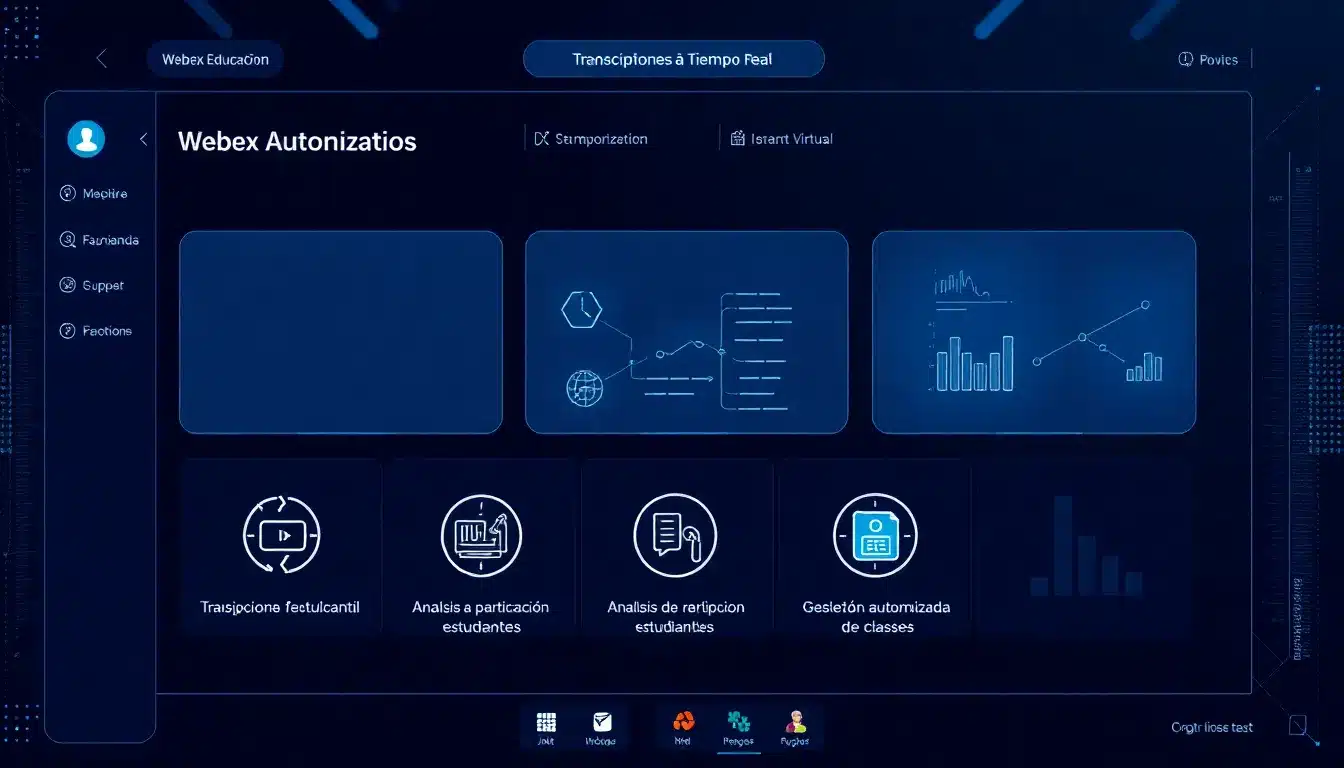Image resolution: width=1344 pixels, height=768 pixels.
Task: Click the Analisis a particación estudiantes icon
Action: (481, 535)
